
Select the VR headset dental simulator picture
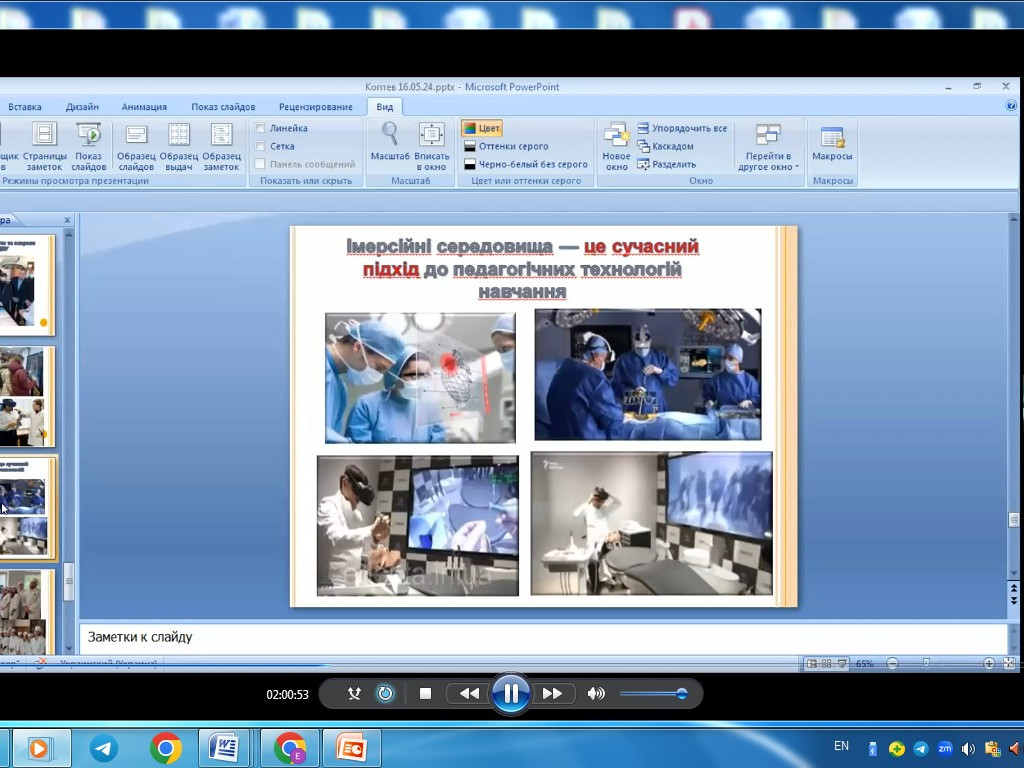pyautogui.click(x=418, y=526)
